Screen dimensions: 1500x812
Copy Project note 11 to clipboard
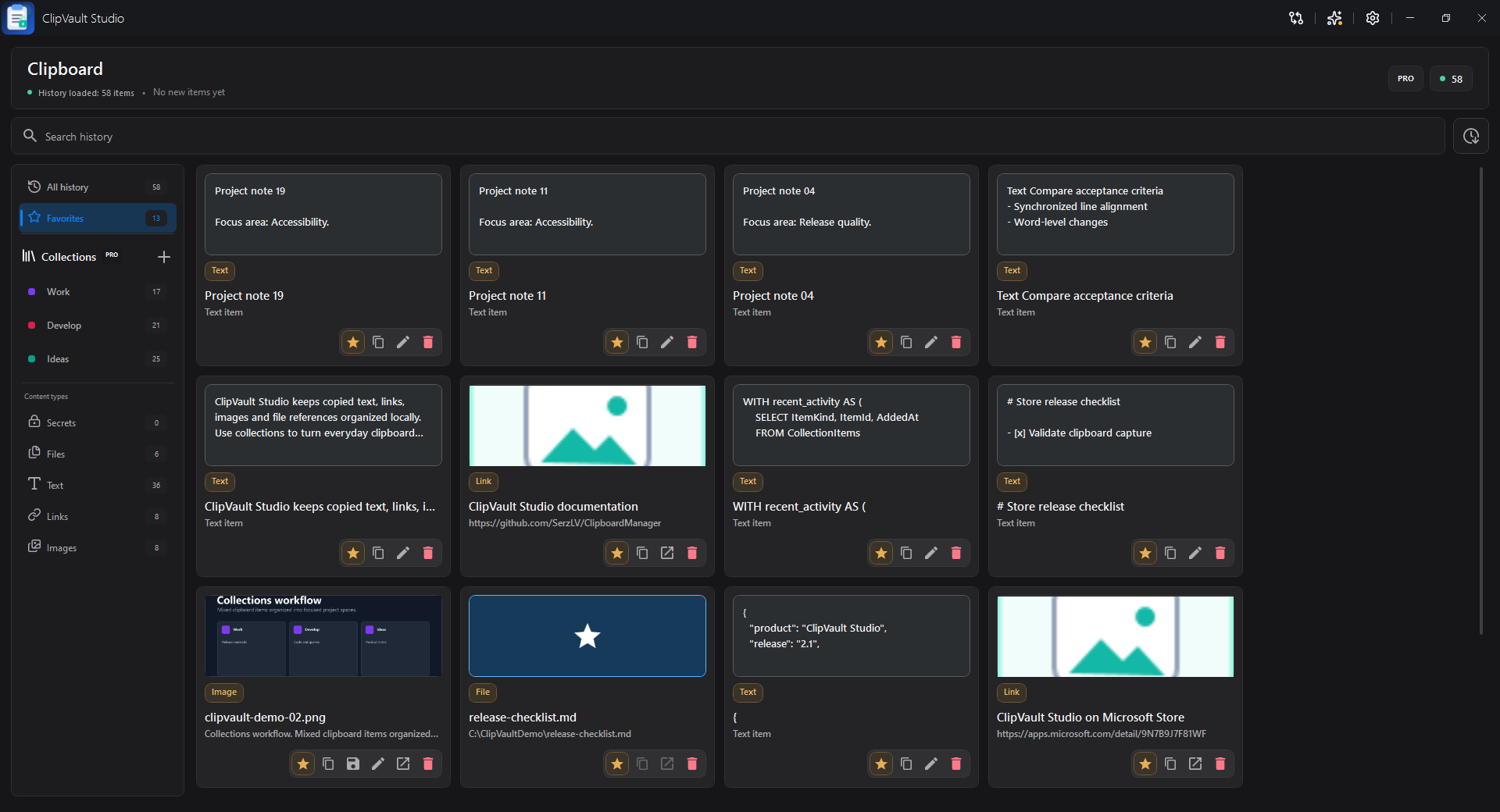642,342
